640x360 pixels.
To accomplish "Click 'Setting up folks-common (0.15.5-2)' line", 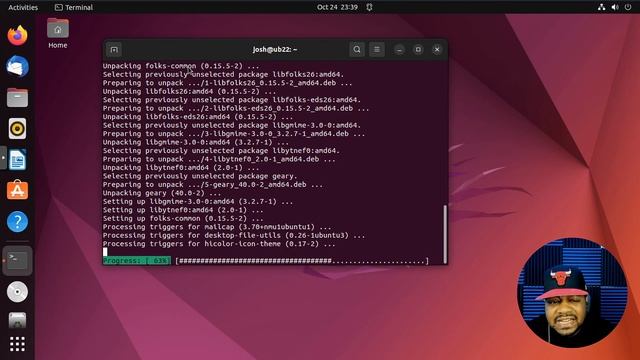I will pos(183,219).
